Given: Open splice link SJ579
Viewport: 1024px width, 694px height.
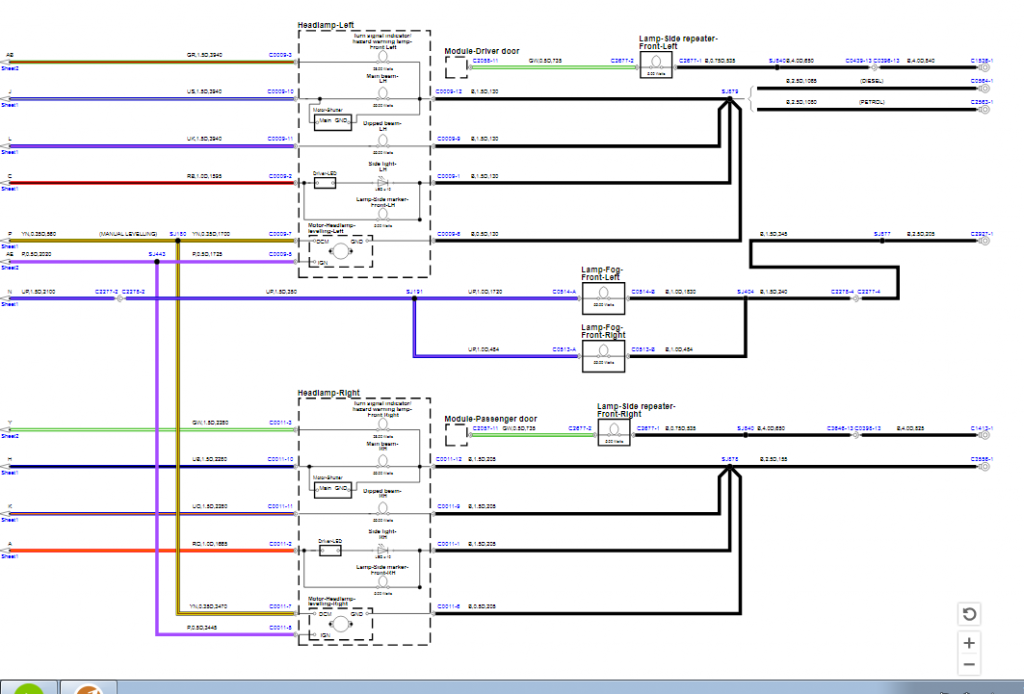Looking at the screenshot, I should point(730,91).
